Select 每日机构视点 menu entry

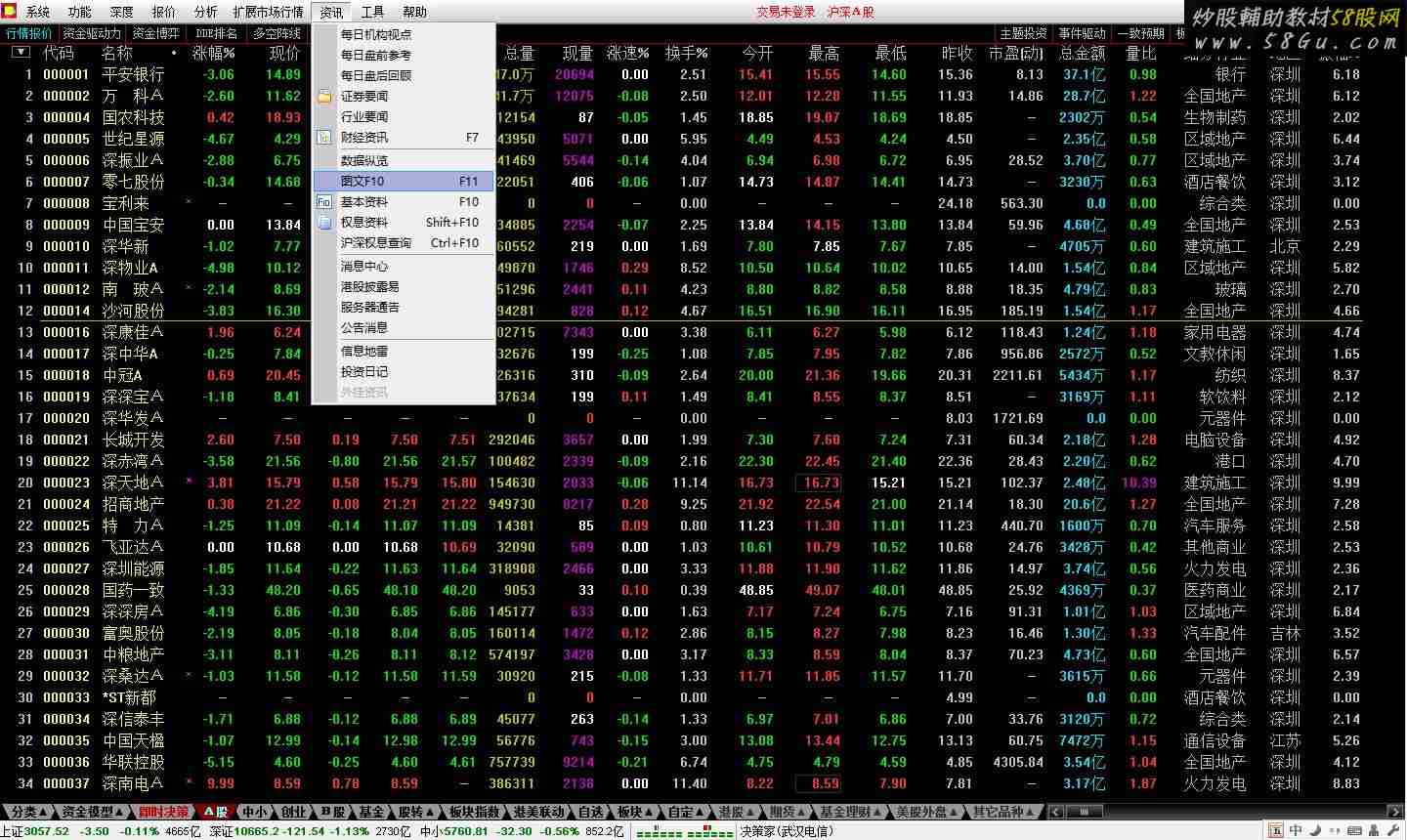pyautogui.click(x=404, y=34)
